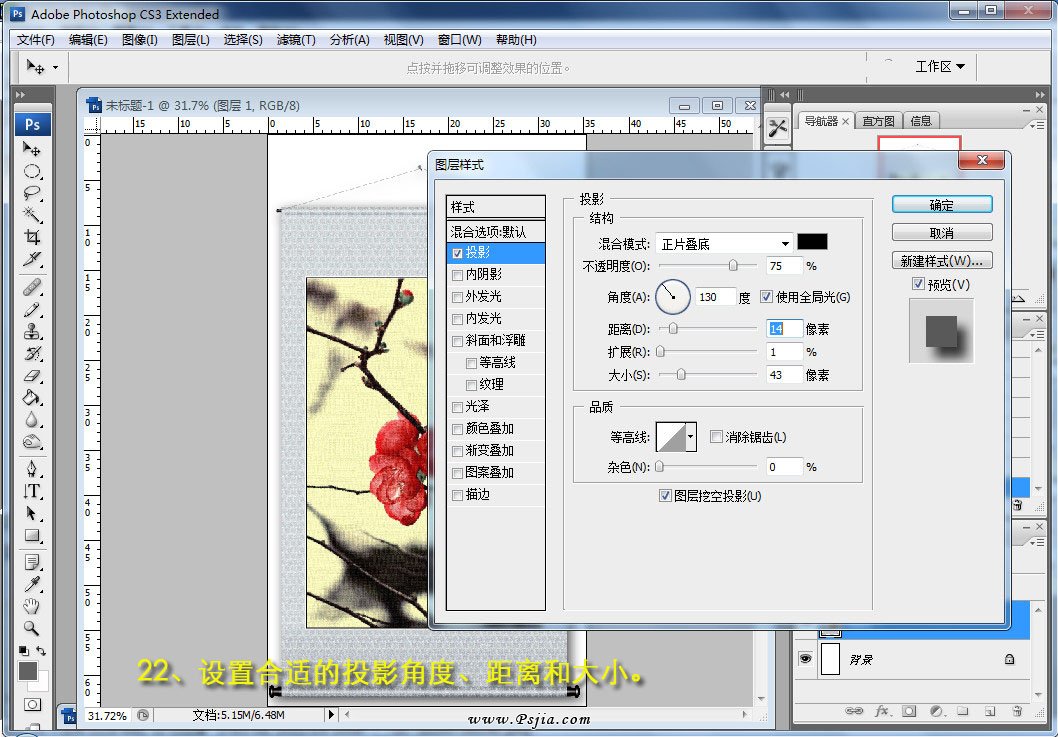Select the Zoom tool

pos(32,628)
